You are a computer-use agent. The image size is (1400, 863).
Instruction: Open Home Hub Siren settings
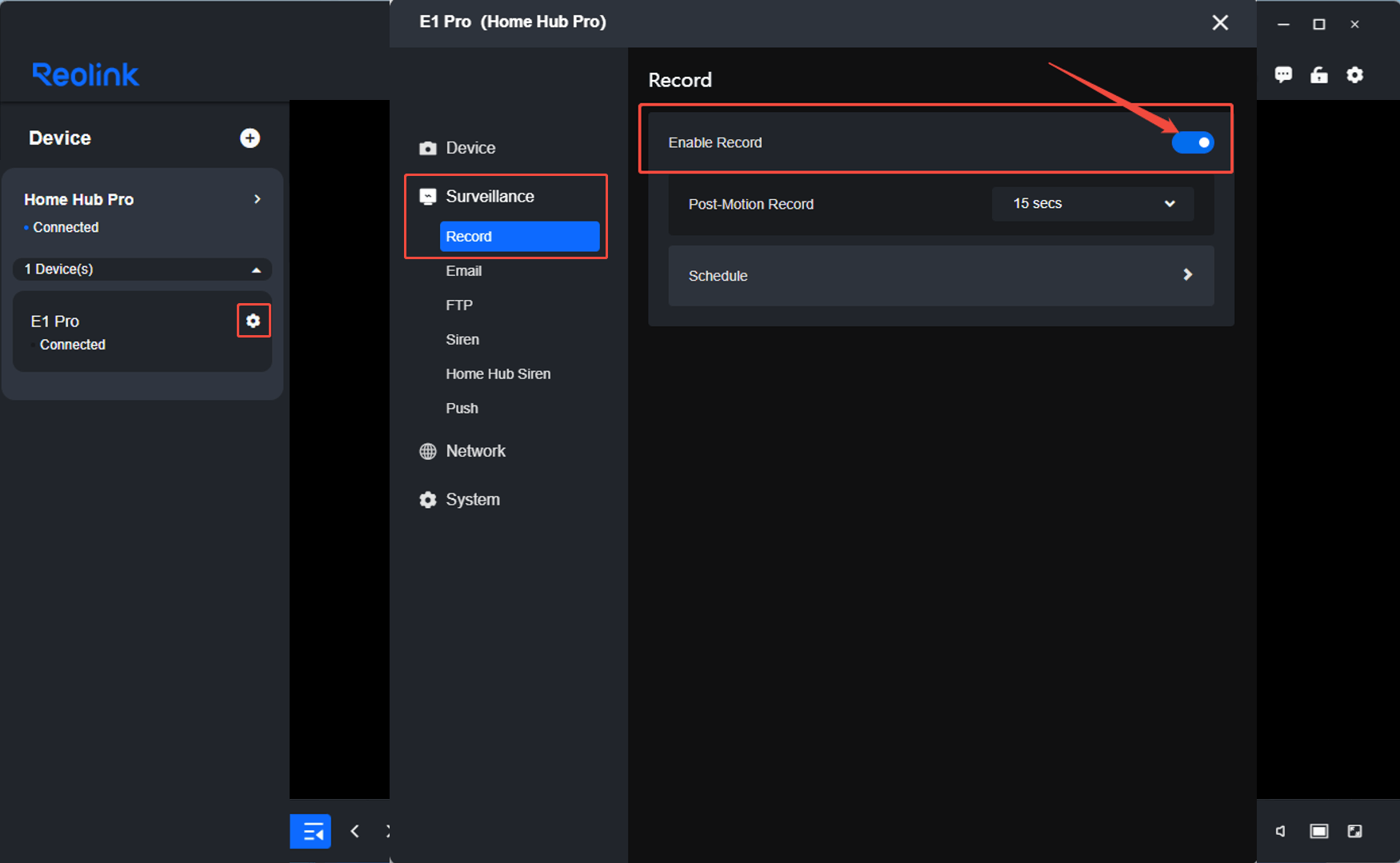point(498,374)
